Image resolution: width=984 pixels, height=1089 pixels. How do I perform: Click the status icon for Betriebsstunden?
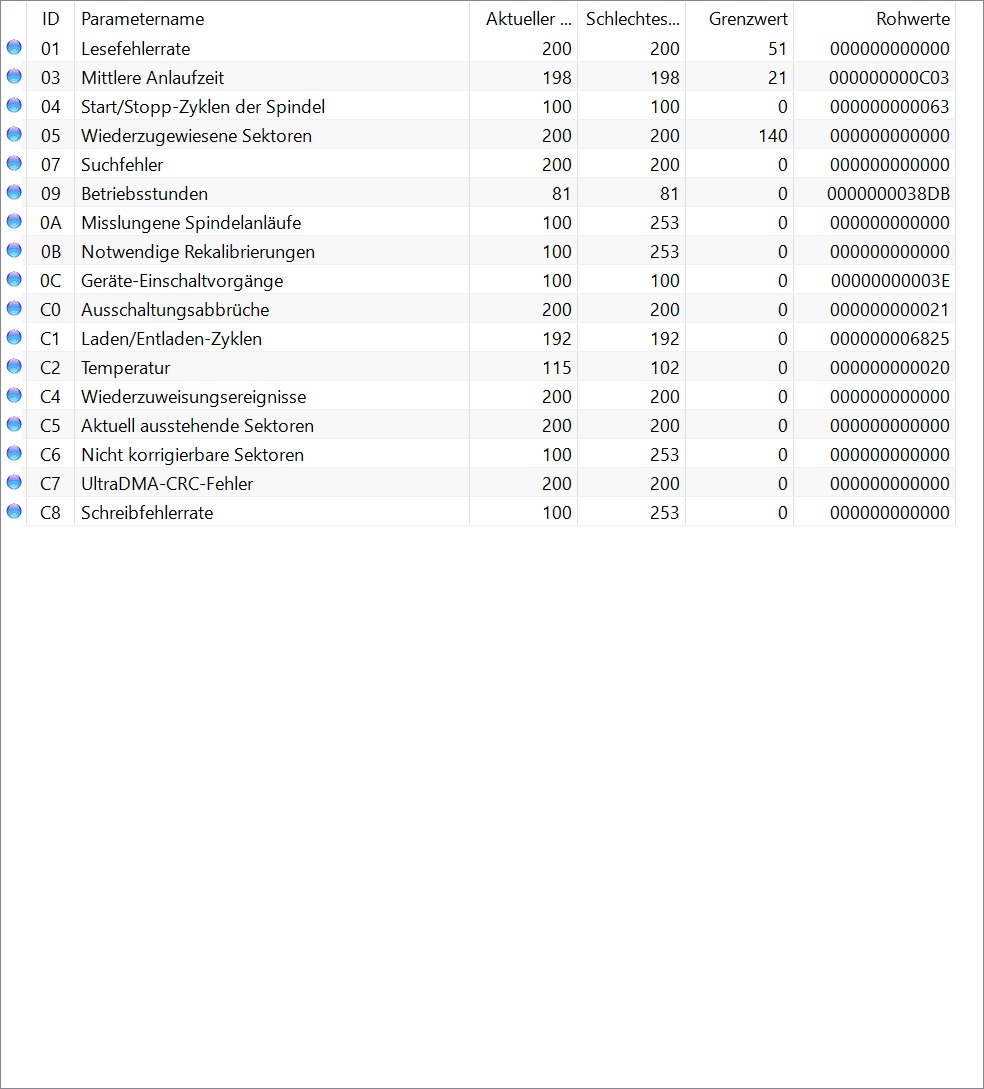pos(14,192)
